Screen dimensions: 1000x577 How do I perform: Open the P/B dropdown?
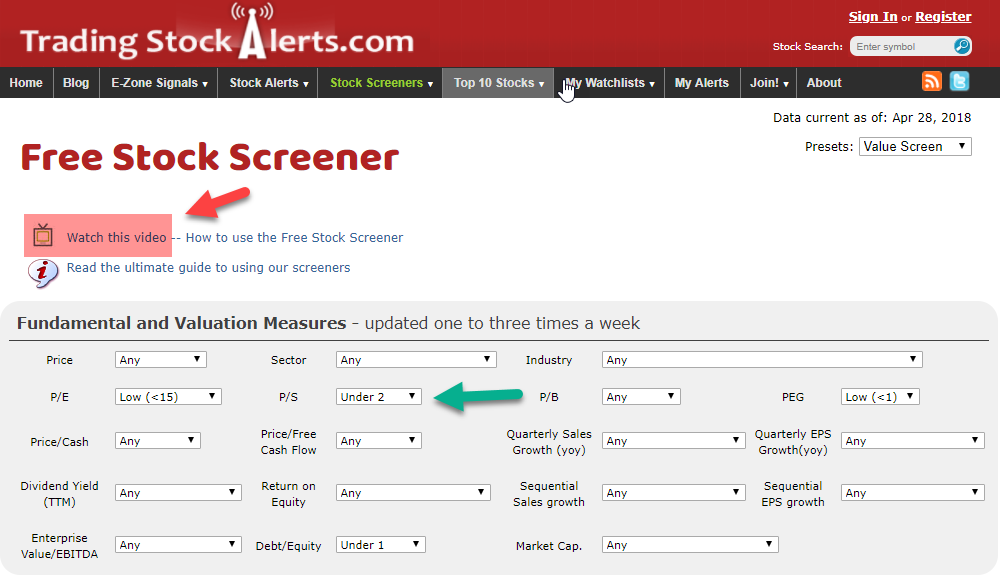641,397
